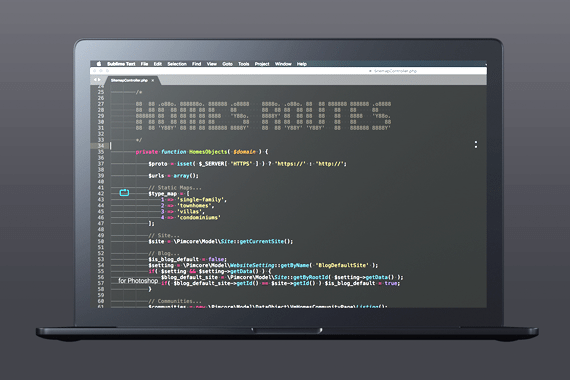570x380 pixels.
Task: Click the vertical three-dot icon at right edge
Action: 476,144
